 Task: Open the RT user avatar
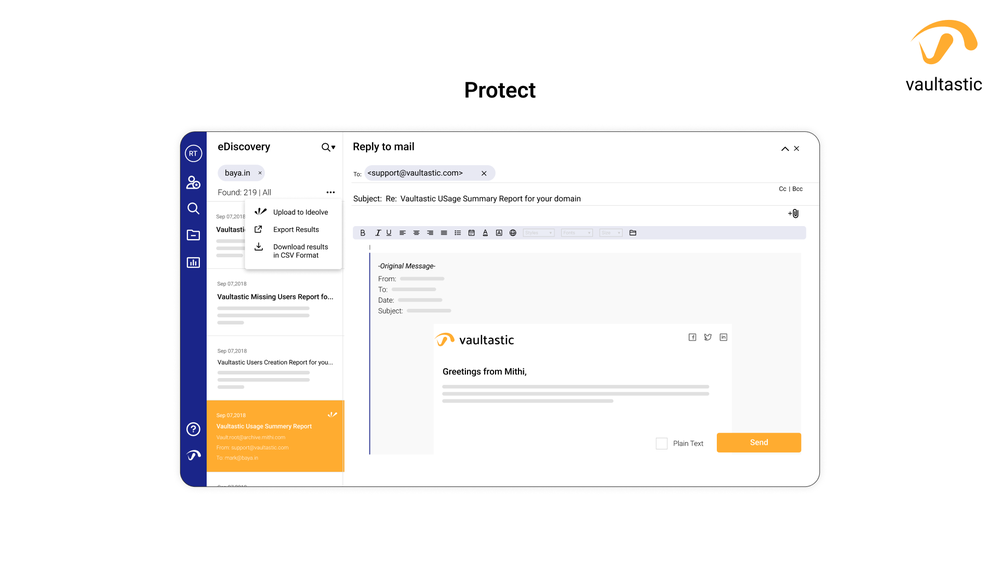(193, 153)
